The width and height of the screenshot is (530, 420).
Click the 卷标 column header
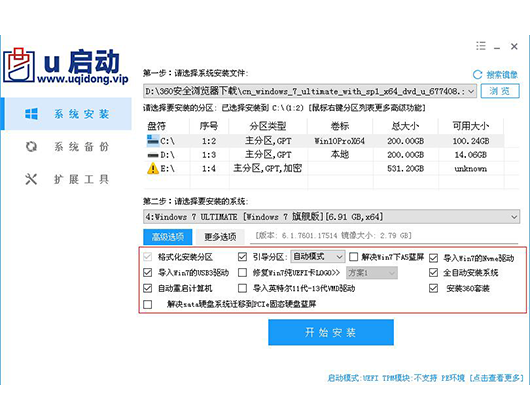pyautogui.click(x=340, y=126)
